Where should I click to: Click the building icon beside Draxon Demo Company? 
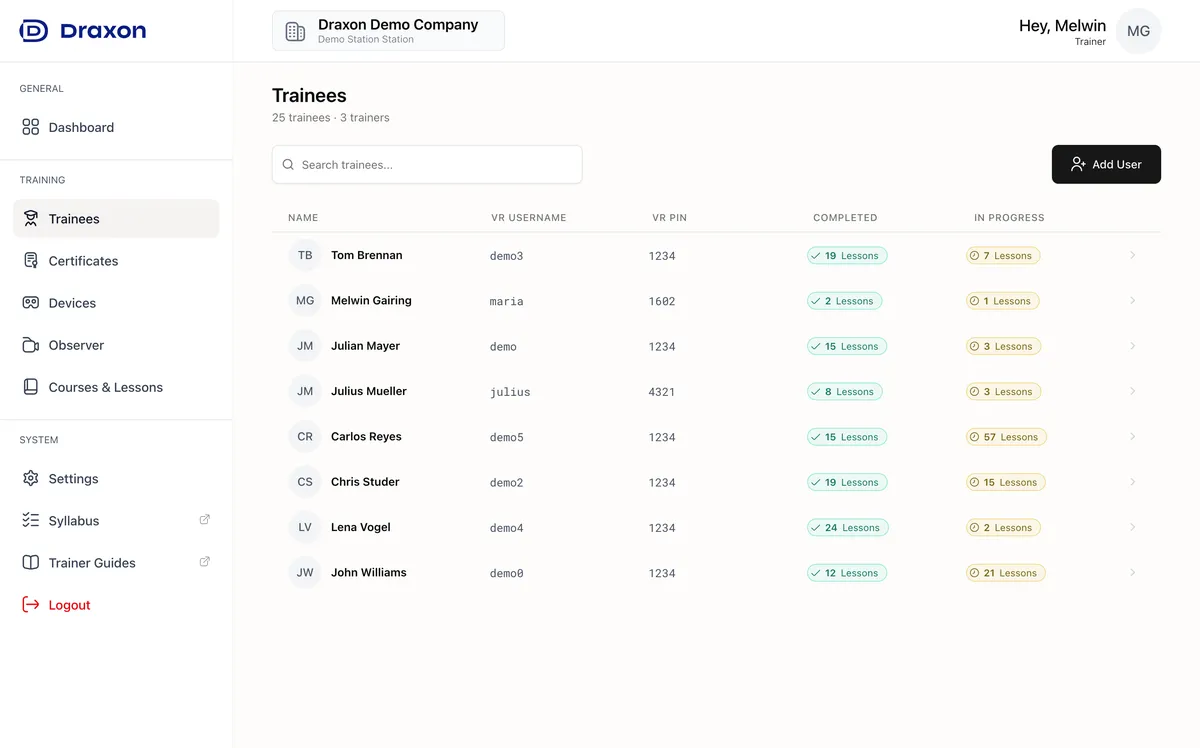[295, 32]
